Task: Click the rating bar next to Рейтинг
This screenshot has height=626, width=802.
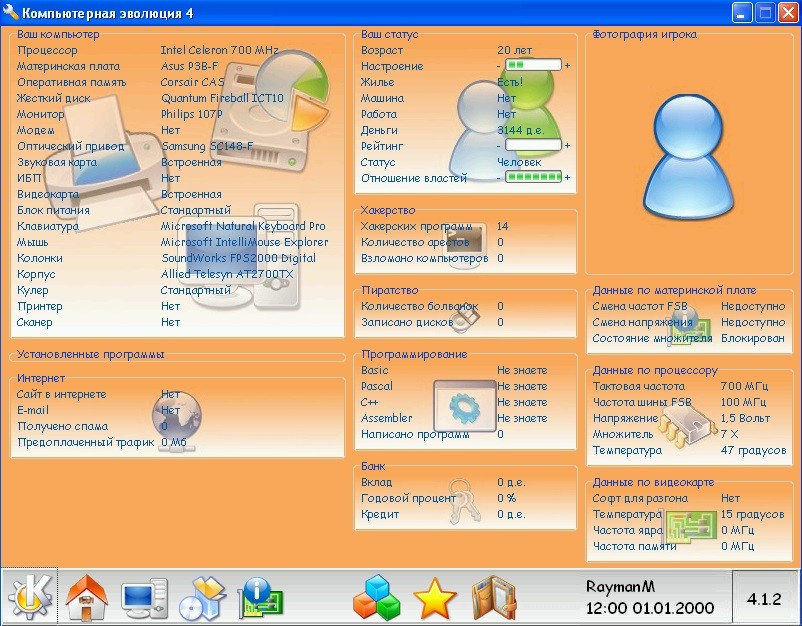Action: (x=533, y=145)
